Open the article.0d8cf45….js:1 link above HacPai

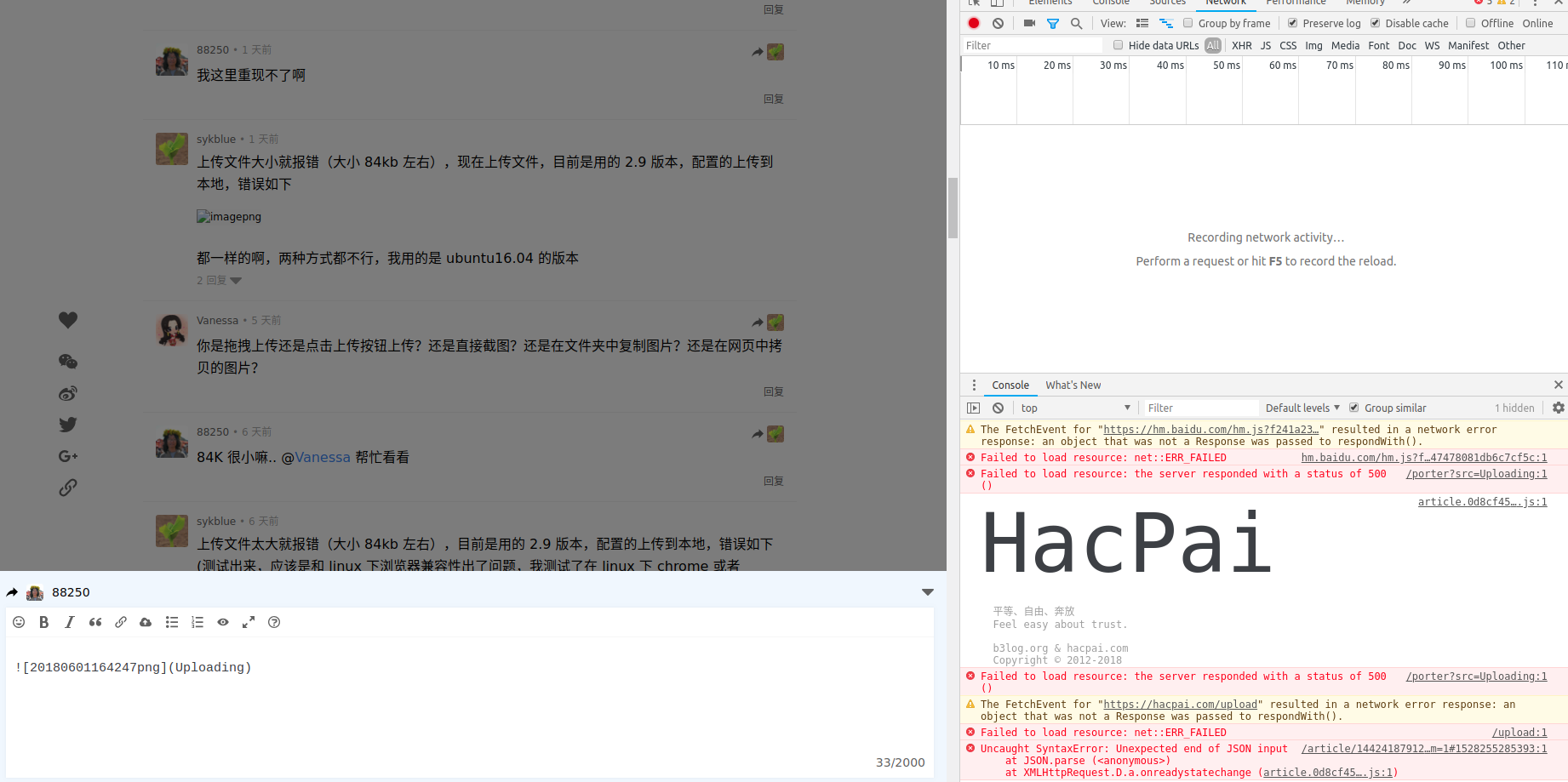(1482, 502)
